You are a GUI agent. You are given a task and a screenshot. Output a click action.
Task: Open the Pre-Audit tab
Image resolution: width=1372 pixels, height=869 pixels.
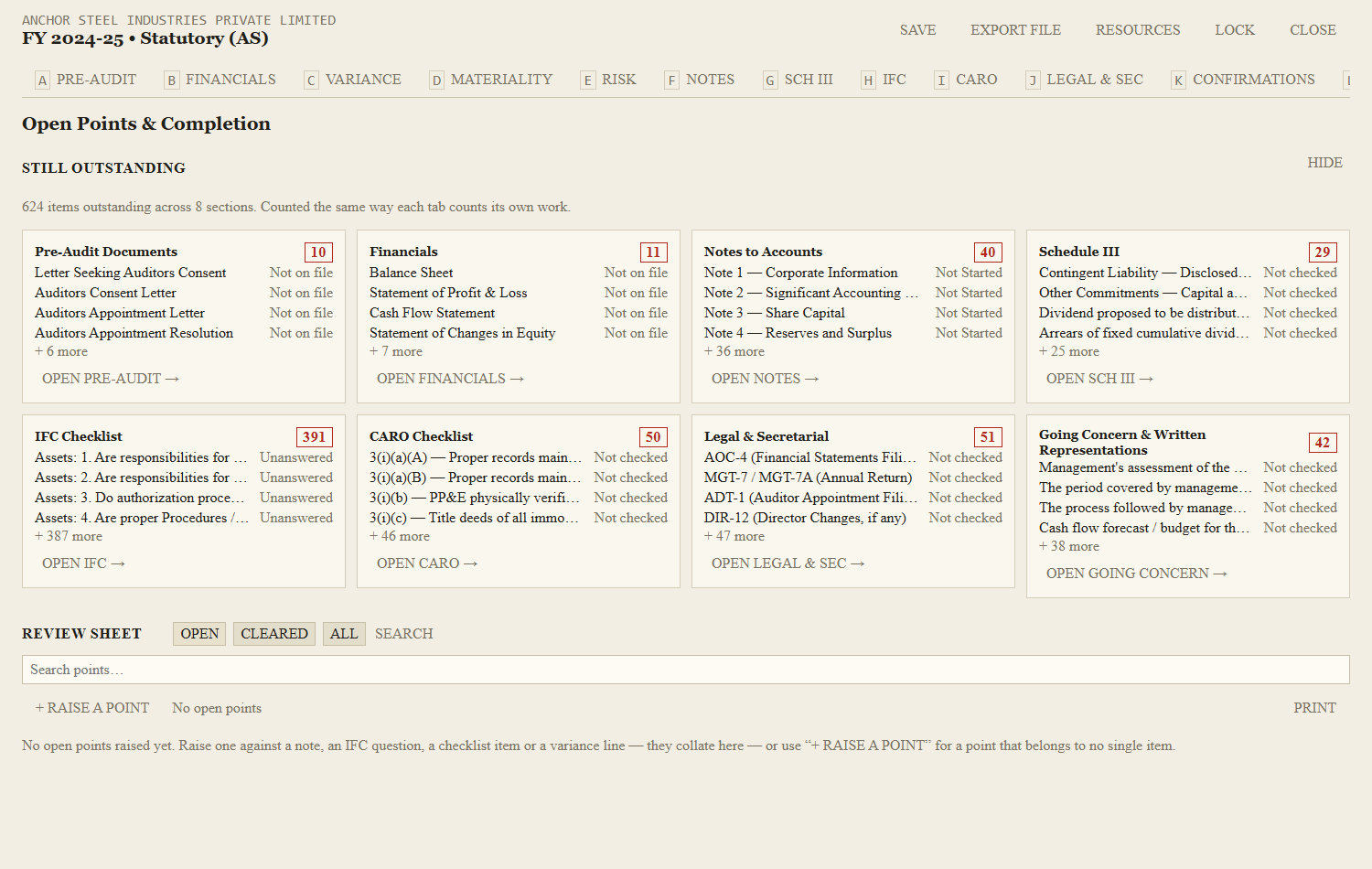(86, 80)
